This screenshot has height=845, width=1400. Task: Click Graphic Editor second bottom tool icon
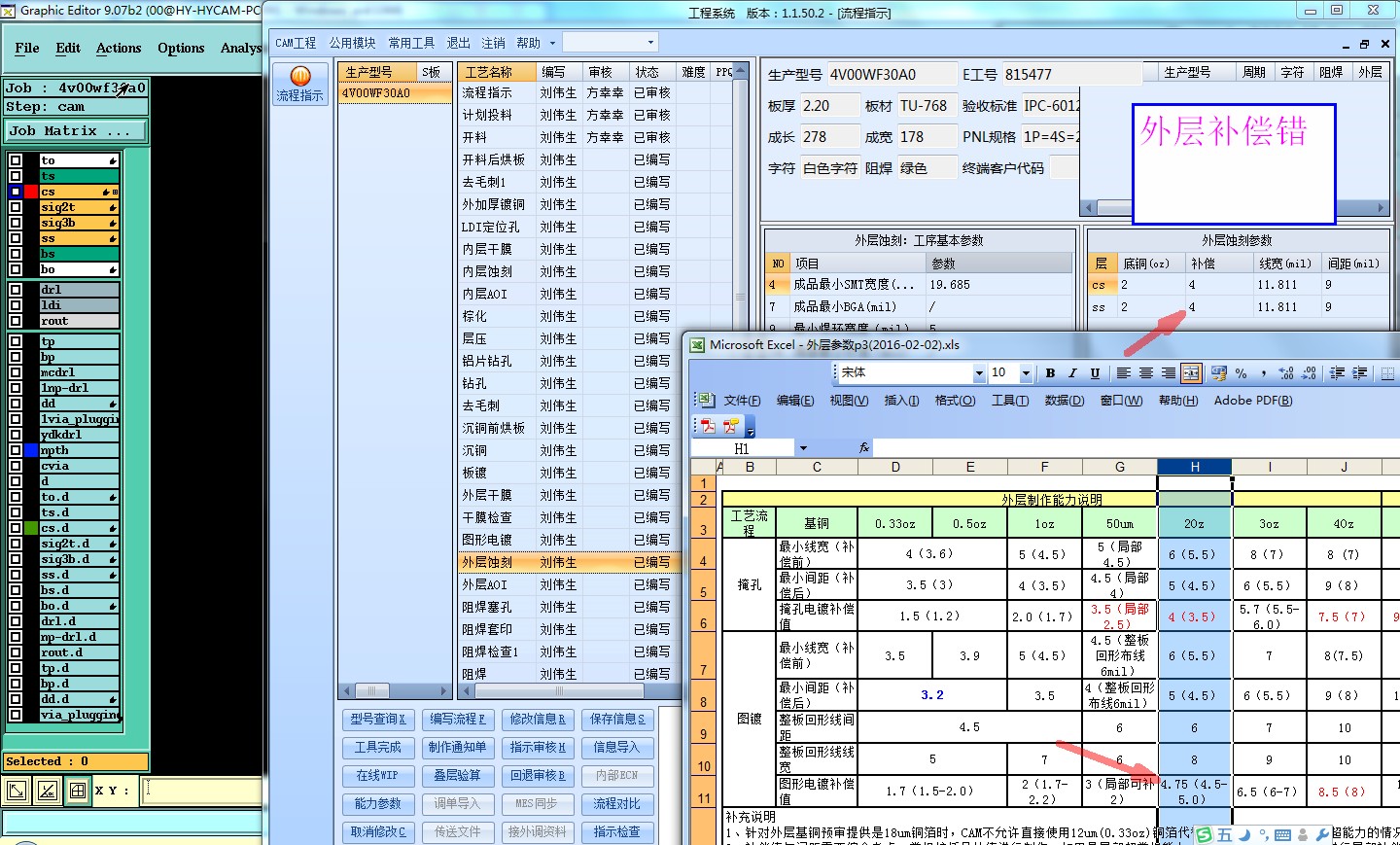[48, 791]
